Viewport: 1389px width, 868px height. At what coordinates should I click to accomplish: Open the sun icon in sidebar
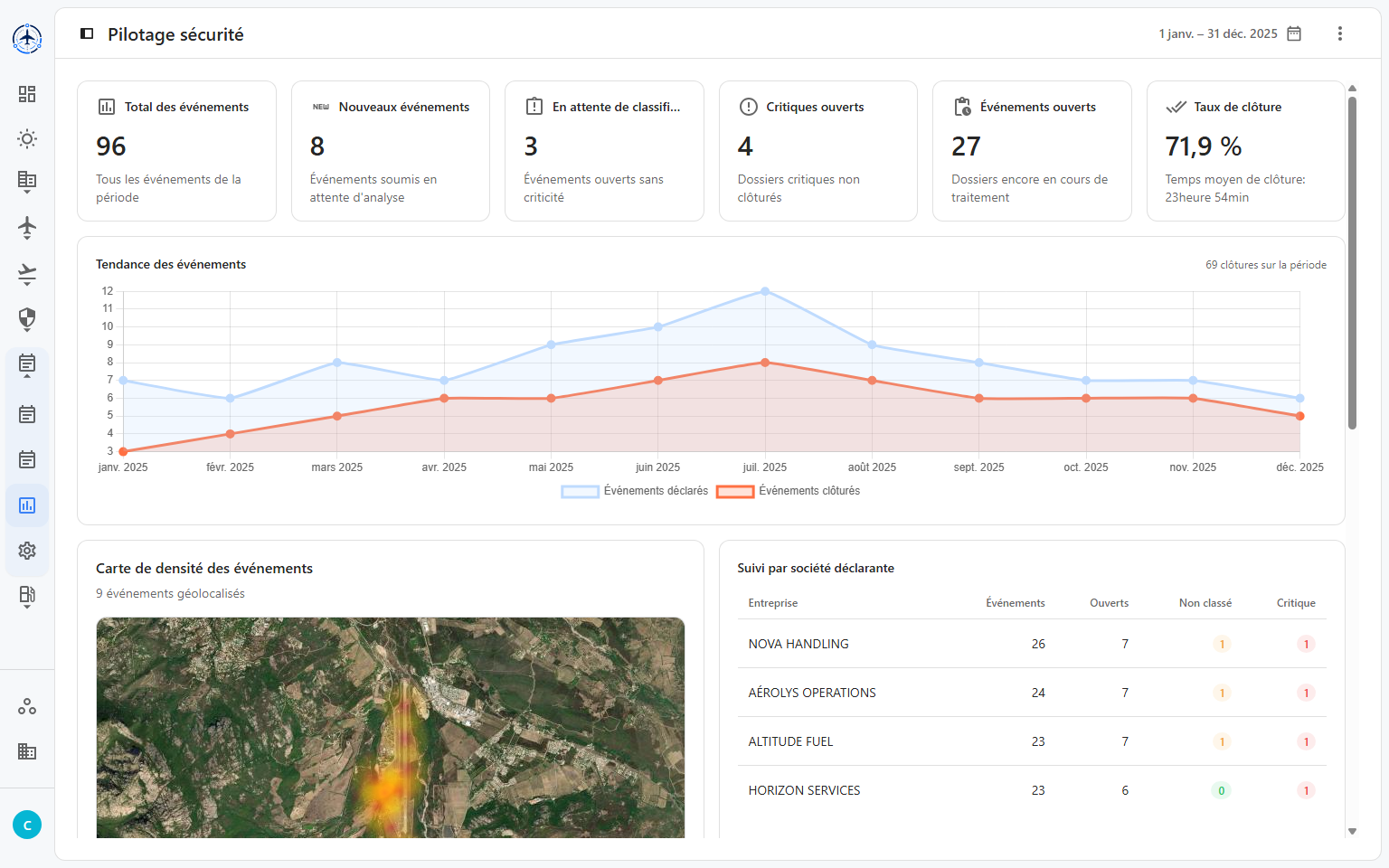coord(27,139)
